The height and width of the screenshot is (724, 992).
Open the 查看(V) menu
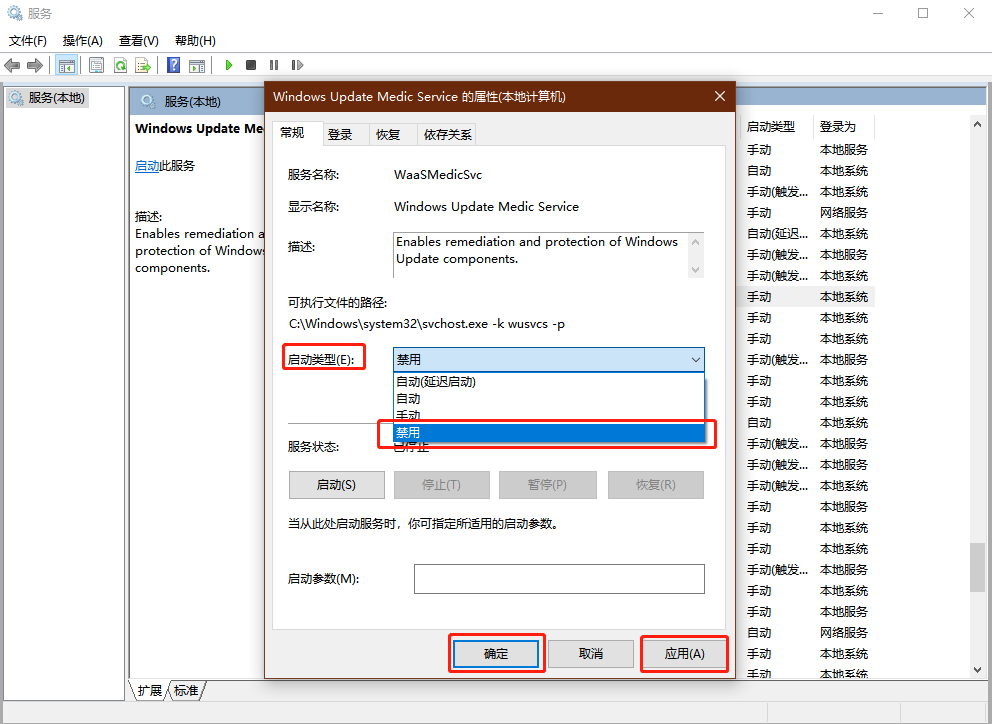click(138, 40)
